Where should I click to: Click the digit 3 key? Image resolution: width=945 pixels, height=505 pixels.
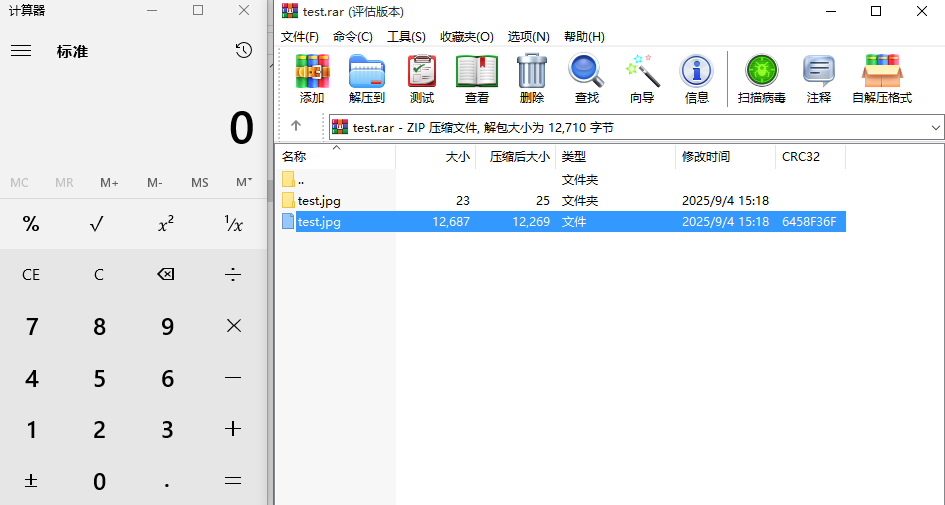click(167, 429)
